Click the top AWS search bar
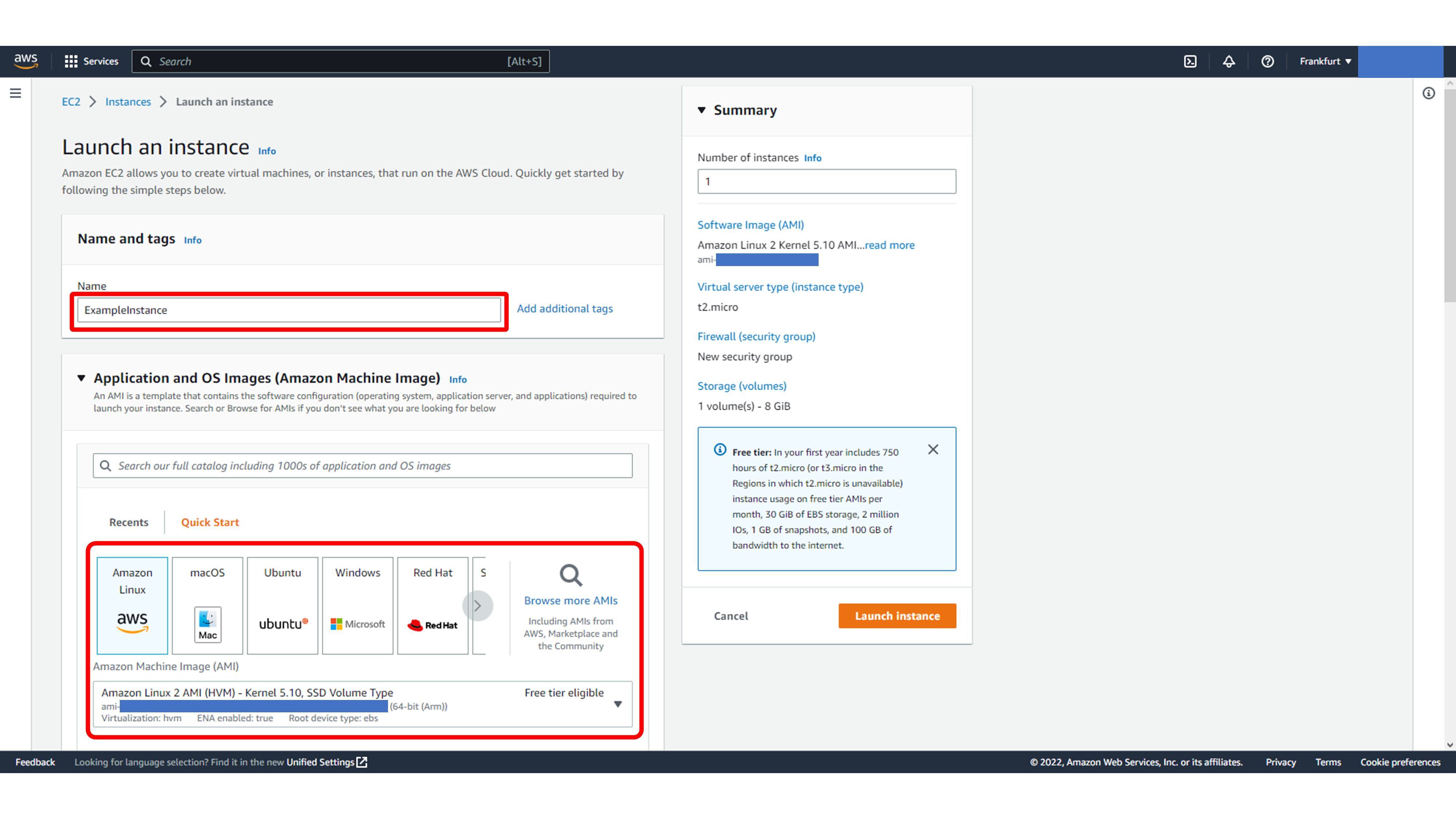 coord(341,61)
